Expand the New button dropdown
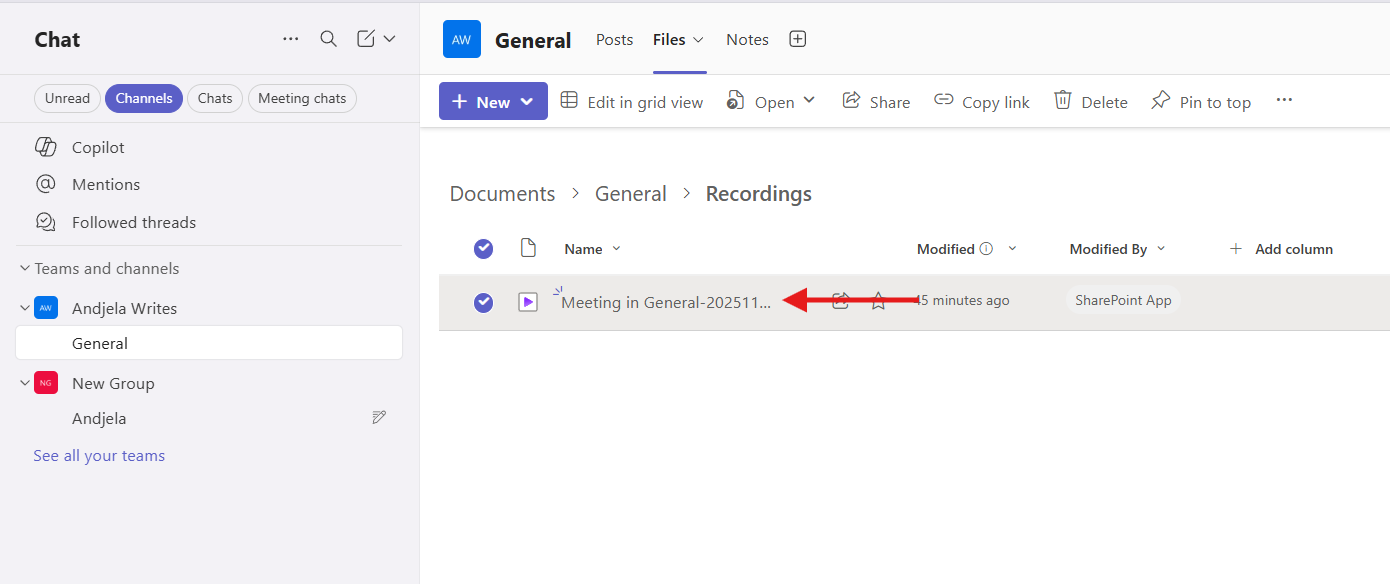This screenshot has height=584, width=1390. click(526, 102)
